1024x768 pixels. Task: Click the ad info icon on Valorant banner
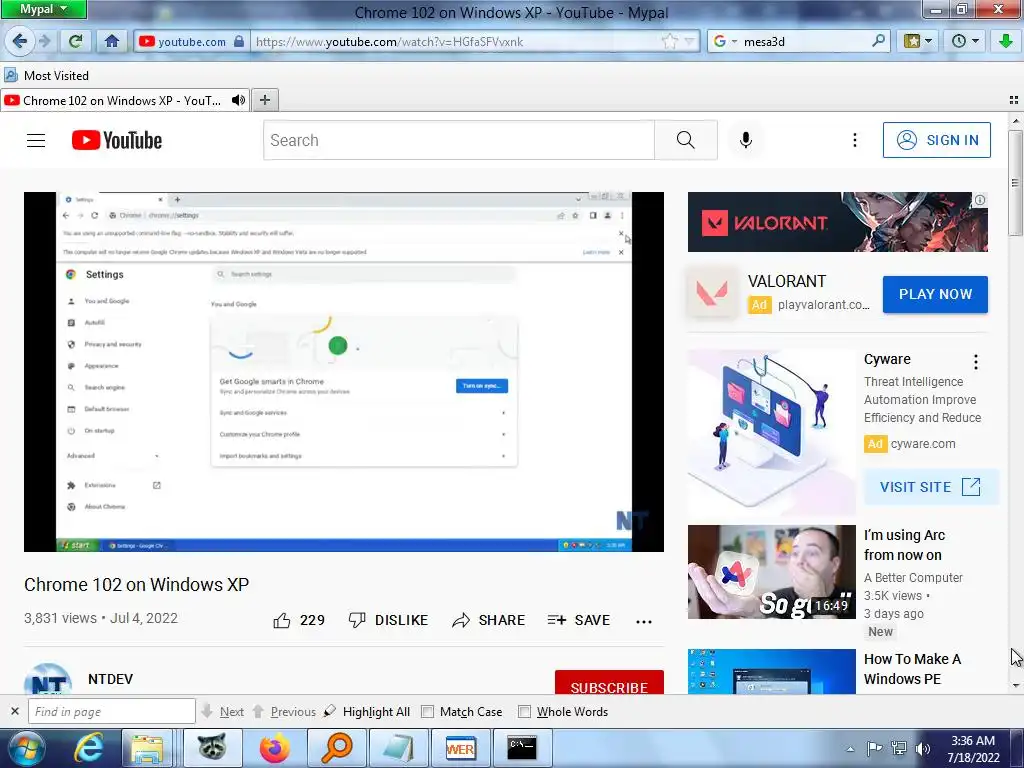pos(980,200)
